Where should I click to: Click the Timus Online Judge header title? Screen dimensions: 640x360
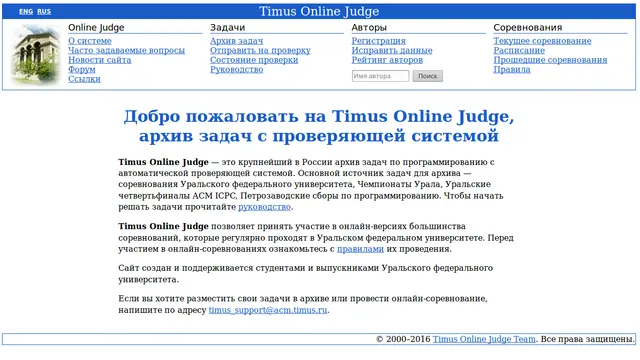319,11
